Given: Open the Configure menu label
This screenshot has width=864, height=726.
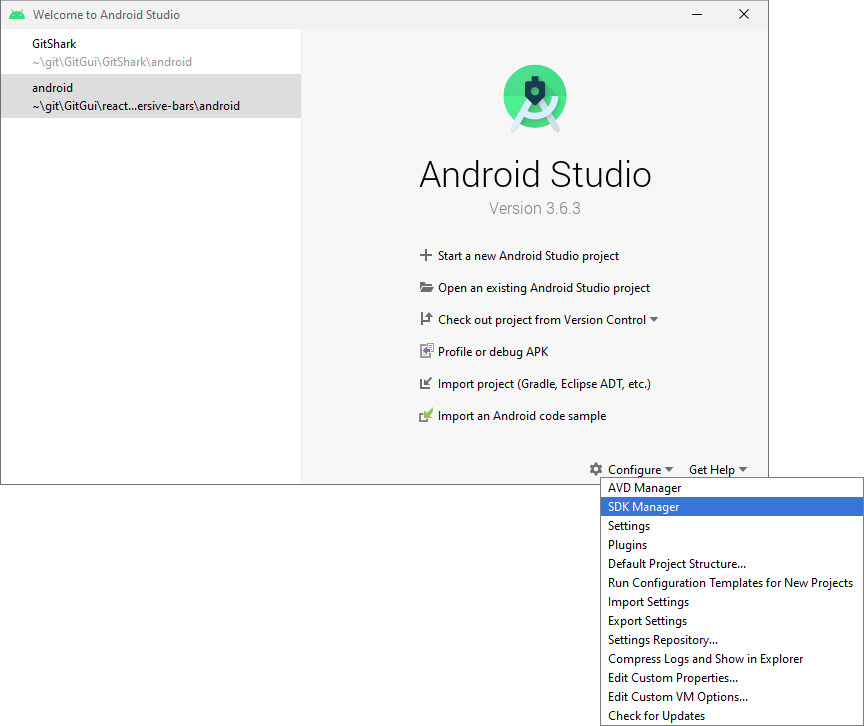Looking at the screenshot, I should tap(634, 469).
